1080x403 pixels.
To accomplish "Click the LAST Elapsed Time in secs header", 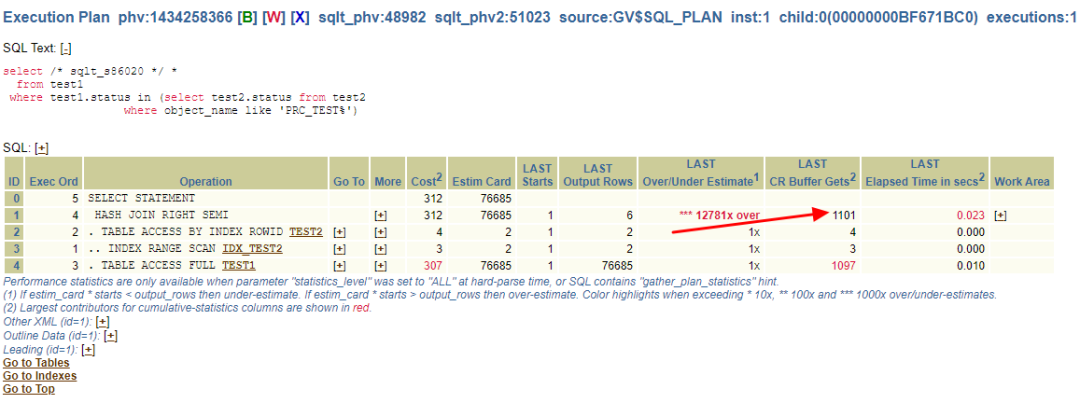I will [x=924, y=173].
